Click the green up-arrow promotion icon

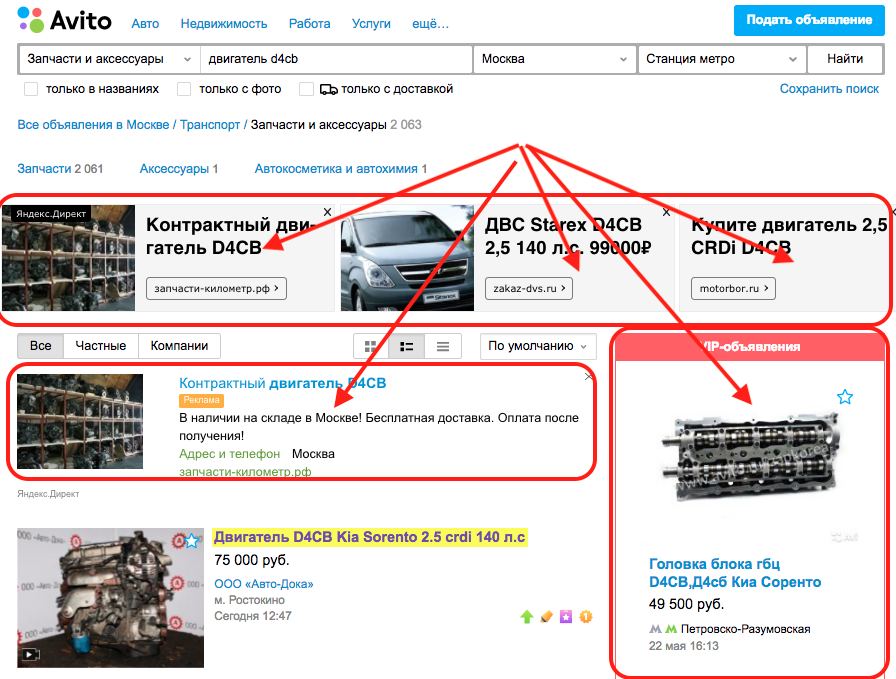pos(527,617)
